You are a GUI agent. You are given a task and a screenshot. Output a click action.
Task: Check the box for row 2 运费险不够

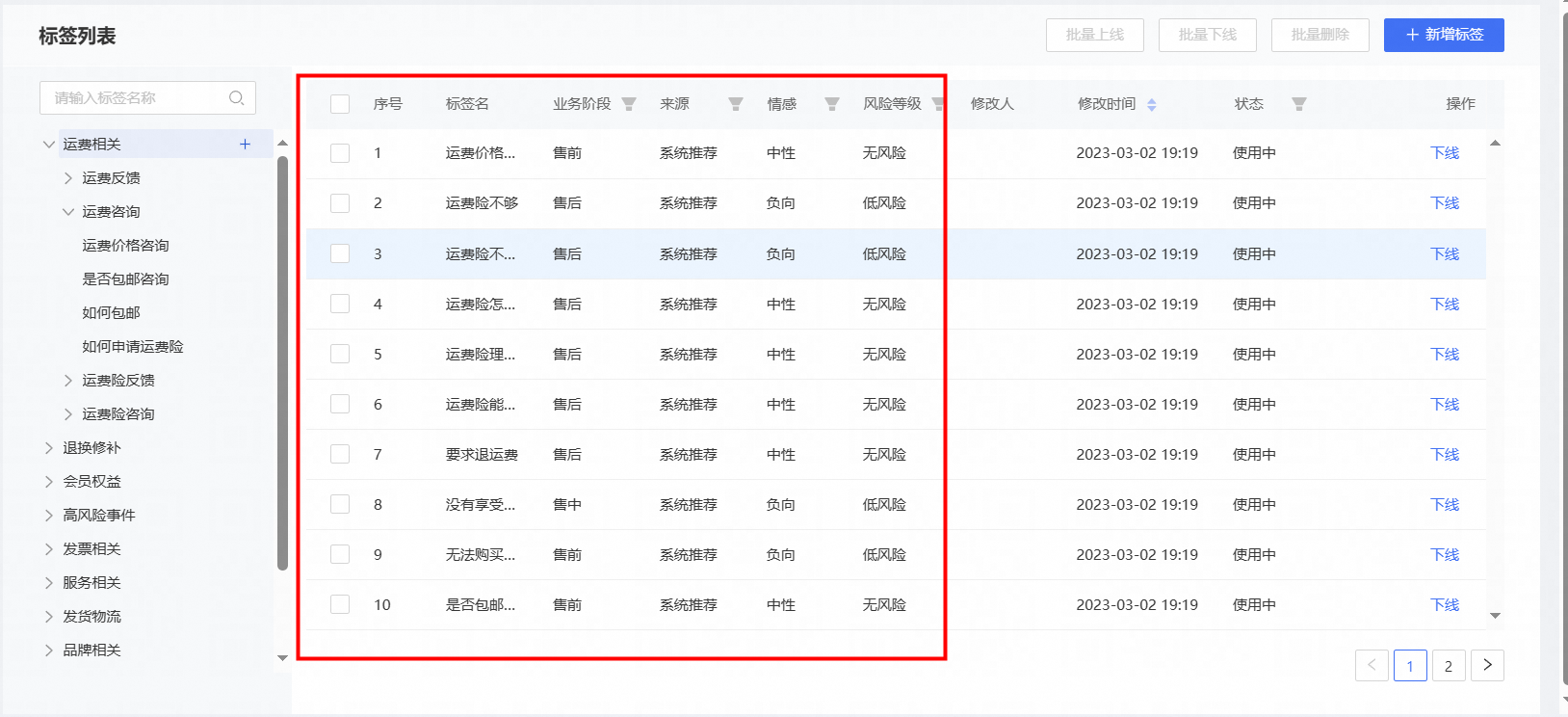[x=340, y=203]
